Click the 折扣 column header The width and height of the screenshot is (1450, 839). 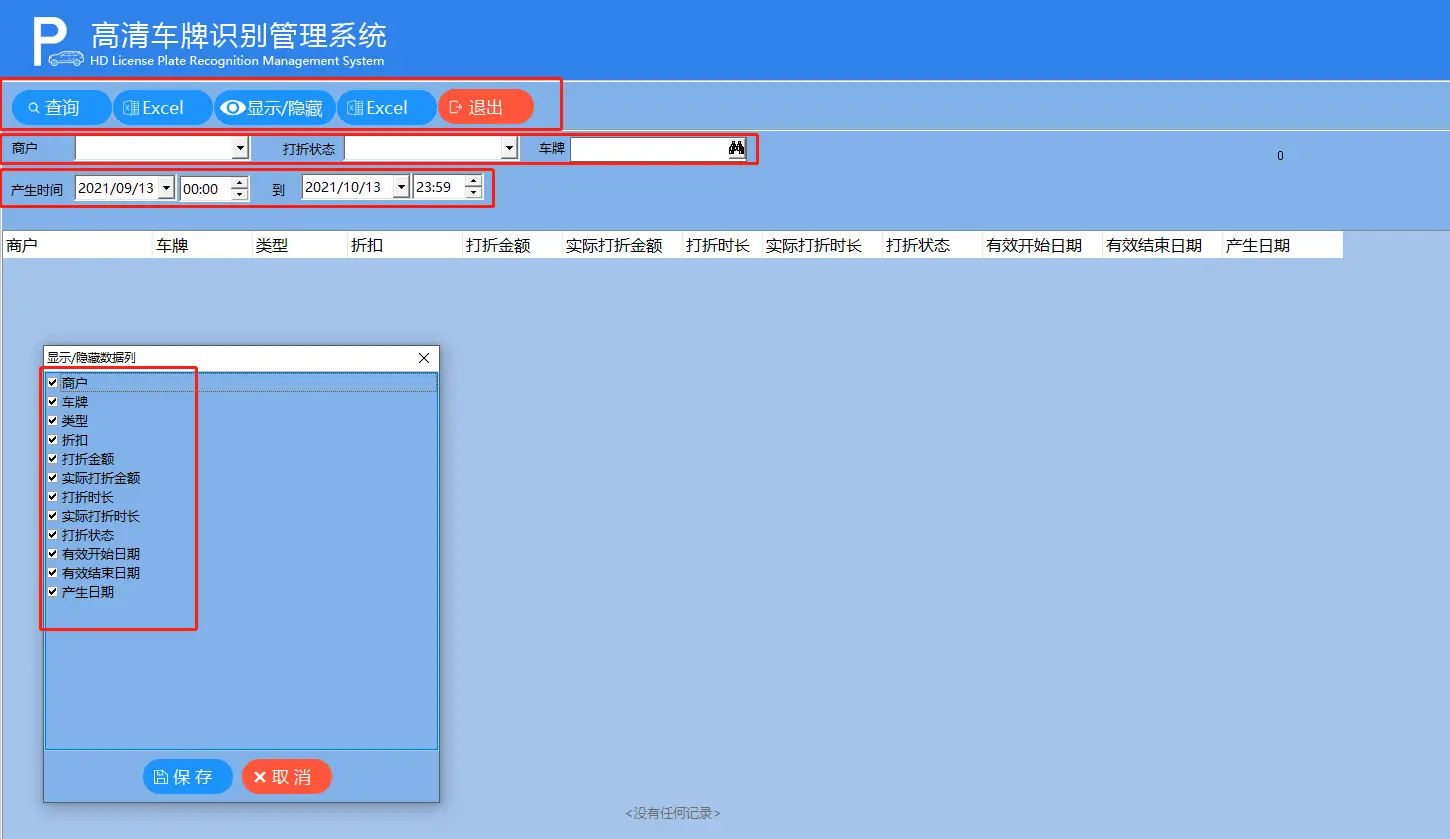point(367,246)
